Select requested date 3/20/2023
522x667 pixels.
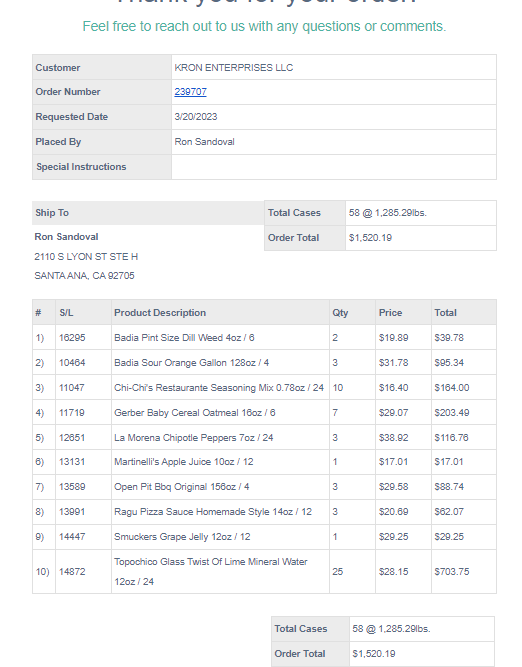[196, 117]
